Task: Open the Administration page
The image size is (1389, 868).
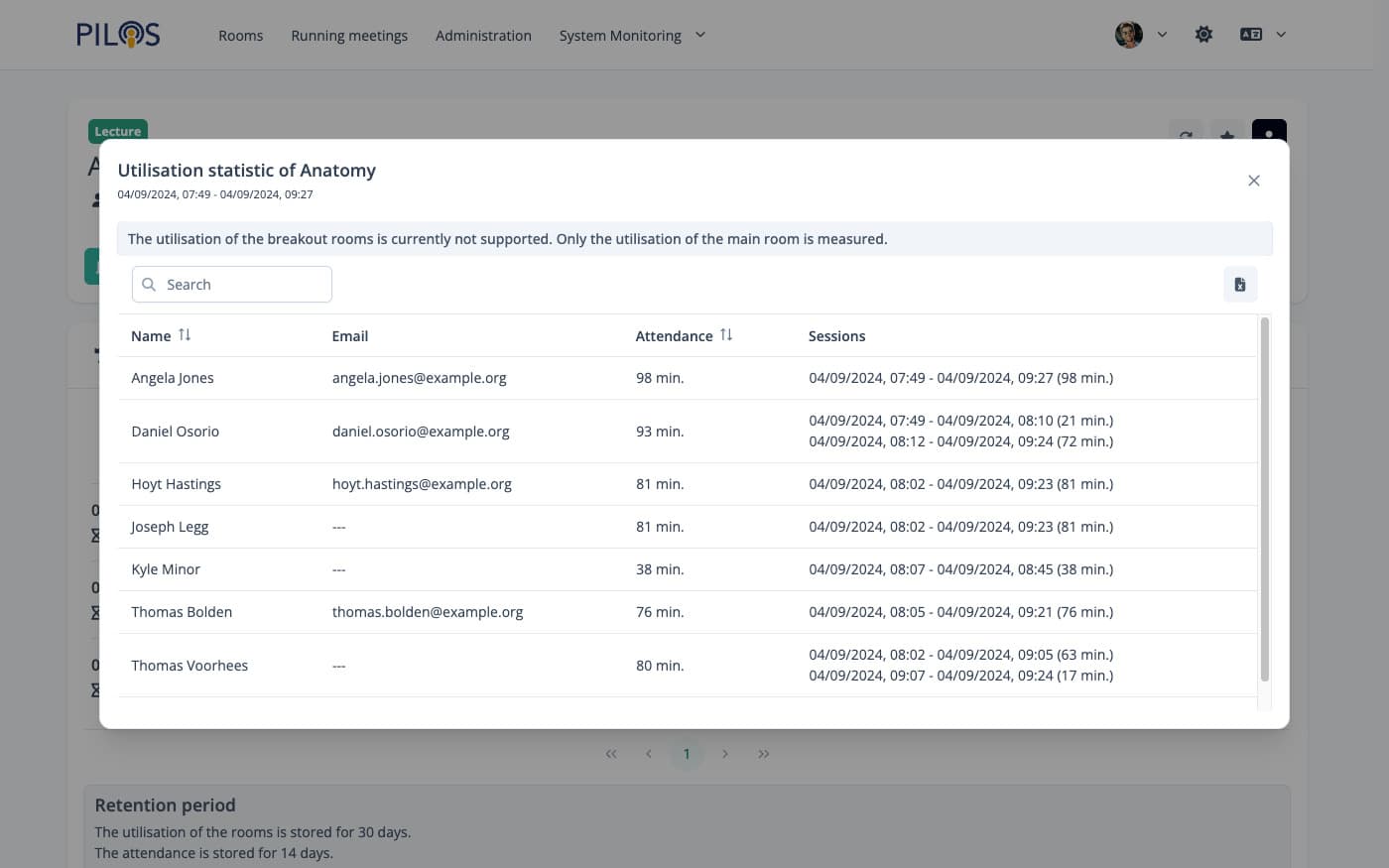Action: (483, 36)
